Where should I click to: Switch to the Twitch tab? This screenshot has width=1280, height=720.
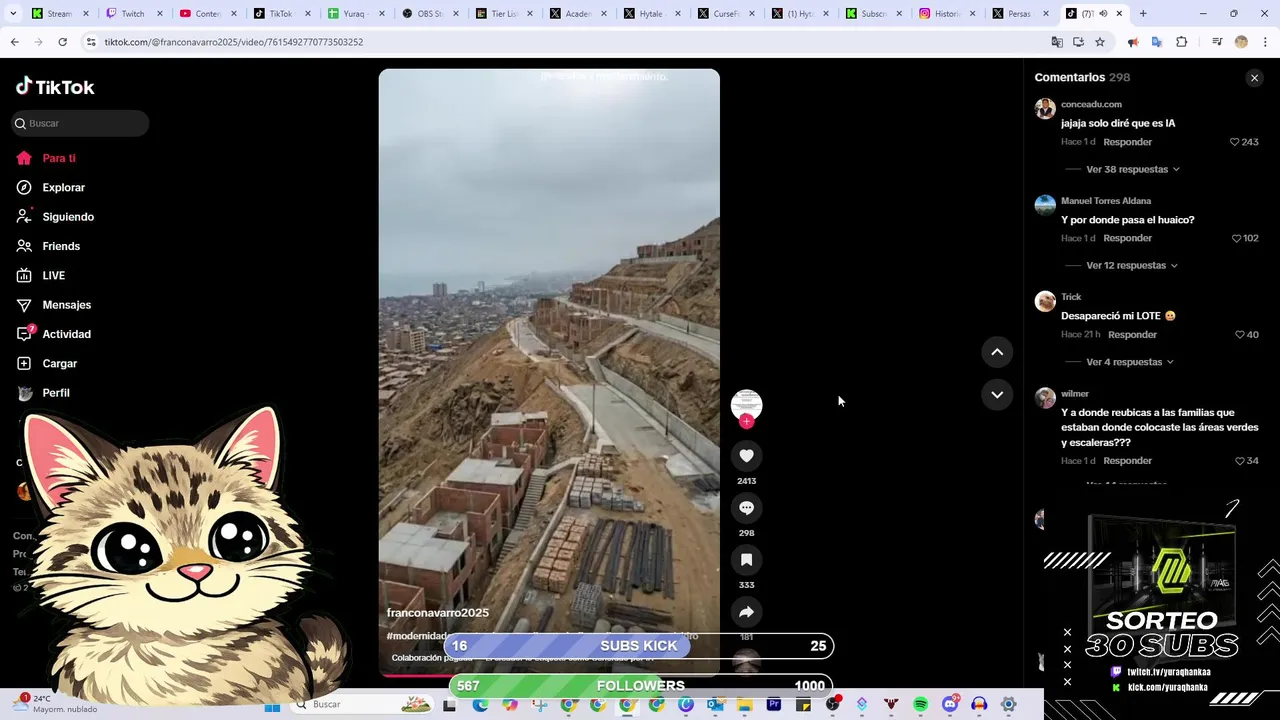click(133, 14)
